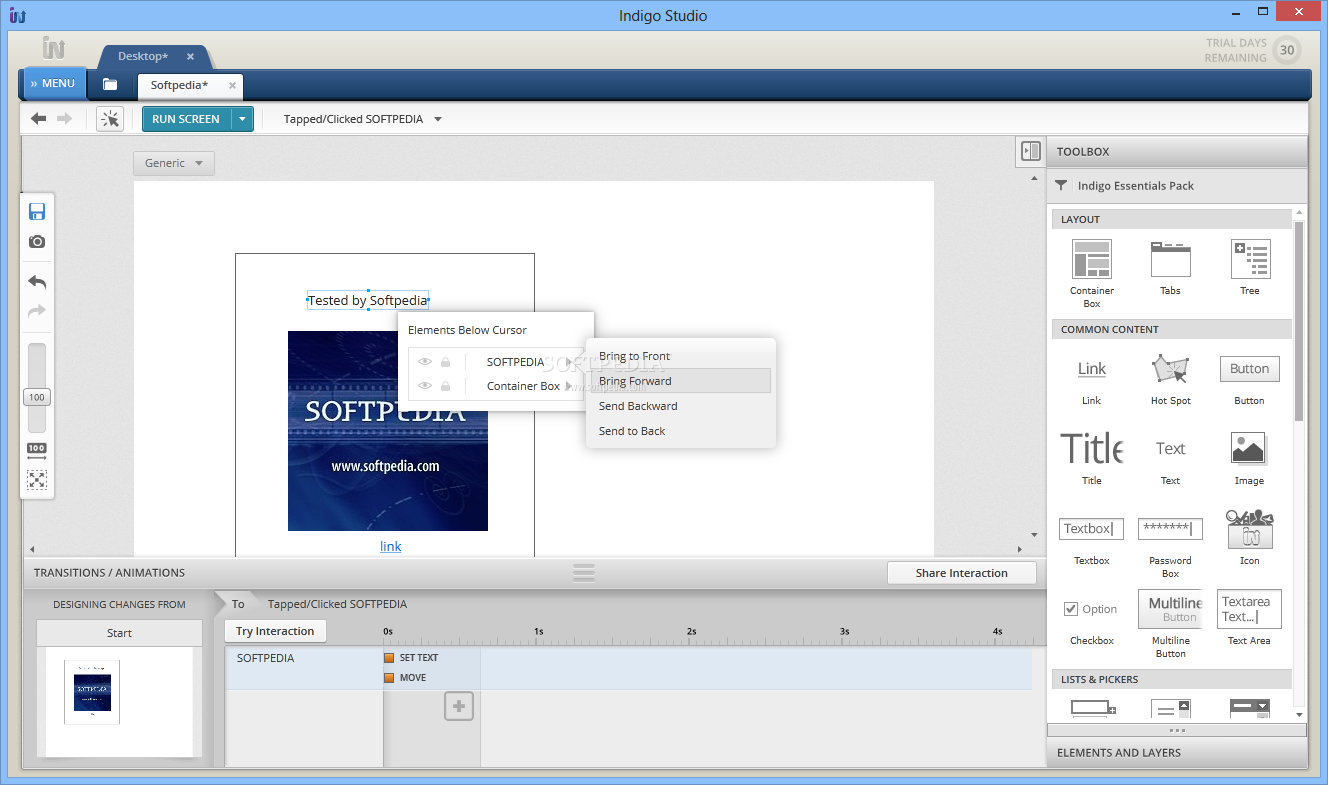Click the SOFTPEDIA image on canvas
Viewport: 1328px width, 785px height.
click(x=388, y=431)
